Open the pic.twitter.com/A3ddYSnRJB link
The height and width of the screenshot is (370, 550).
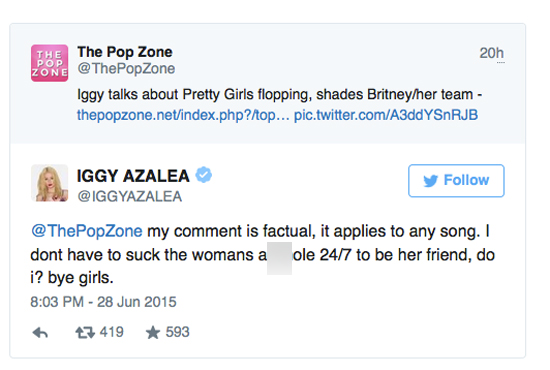coord(386,115)
